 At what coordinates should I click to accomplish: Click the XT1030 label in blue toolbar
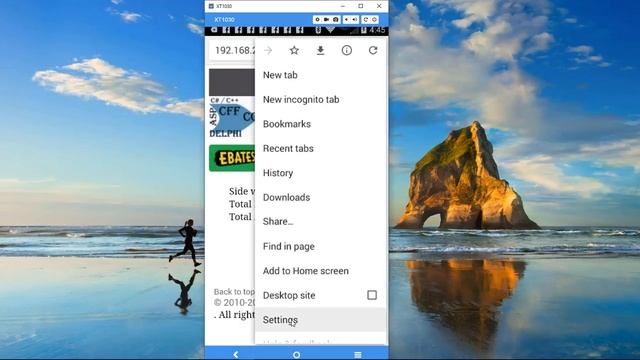(x=224, y=20)
